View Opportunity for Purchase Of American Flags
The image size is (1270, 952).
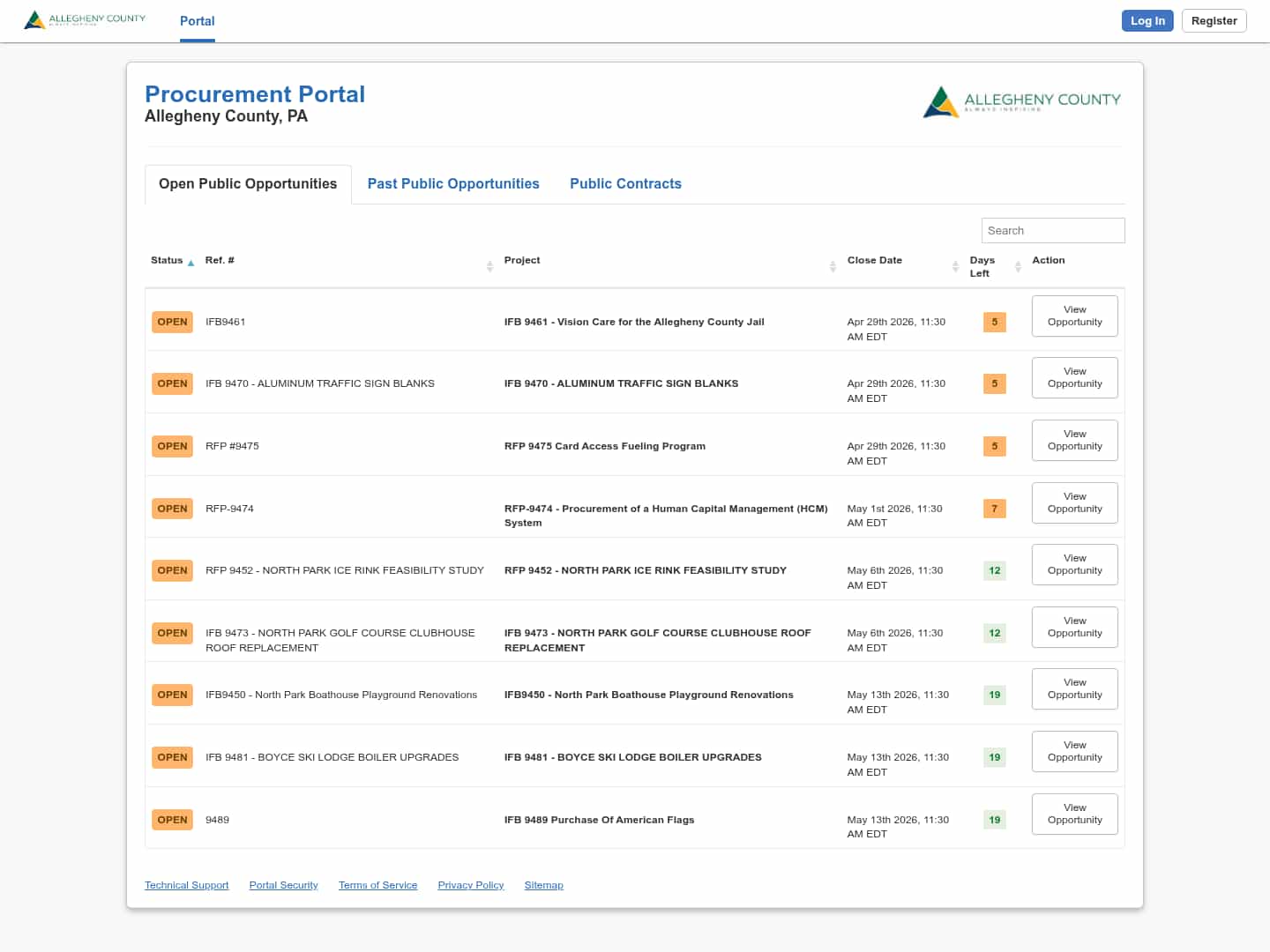click(1074, 814)
